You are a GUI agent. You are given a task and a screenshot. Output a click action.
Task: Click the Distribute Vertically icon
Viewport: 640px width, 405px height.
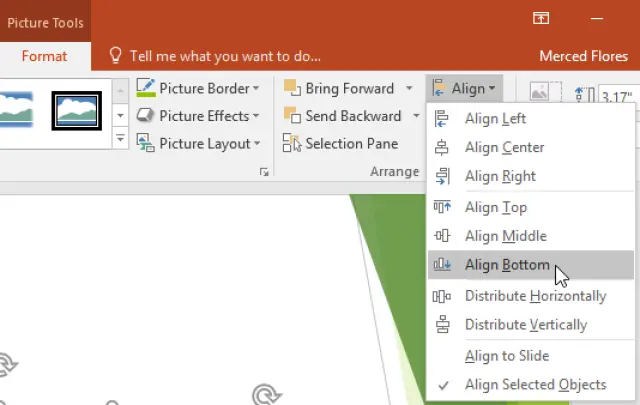[x=442, y=325]
